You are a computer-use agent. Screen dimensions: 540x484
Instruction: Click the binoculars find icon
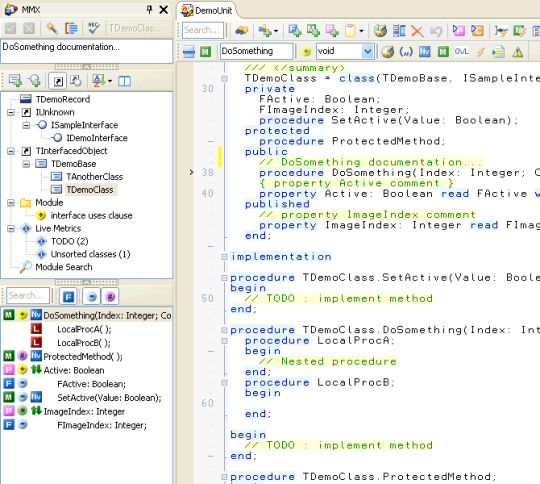pos(241,31)
